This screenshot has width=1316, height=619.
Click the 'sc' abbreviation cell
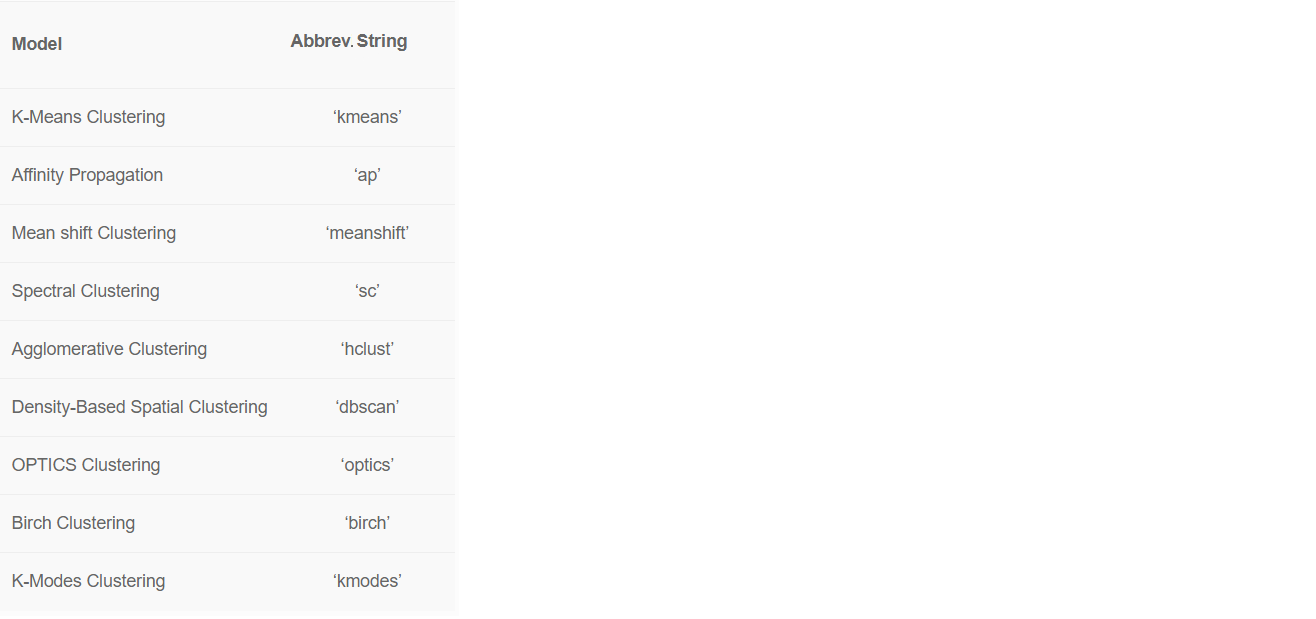click(367, 291)
